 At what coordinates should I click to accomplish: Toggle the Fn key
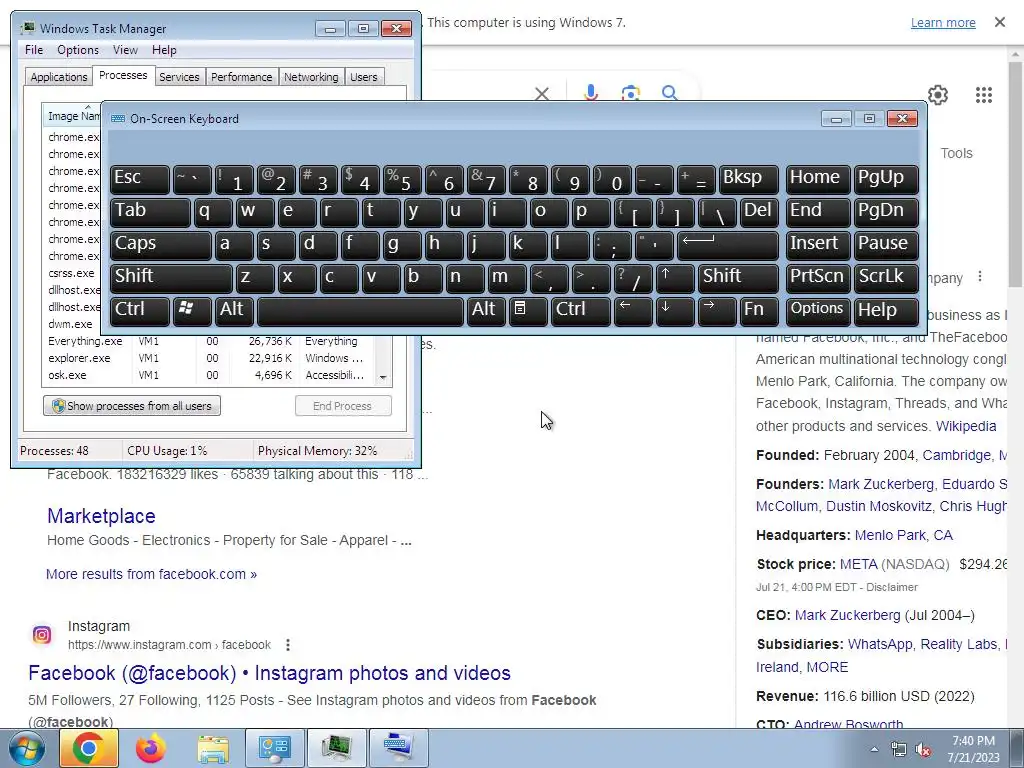click(x=759, y=310)
